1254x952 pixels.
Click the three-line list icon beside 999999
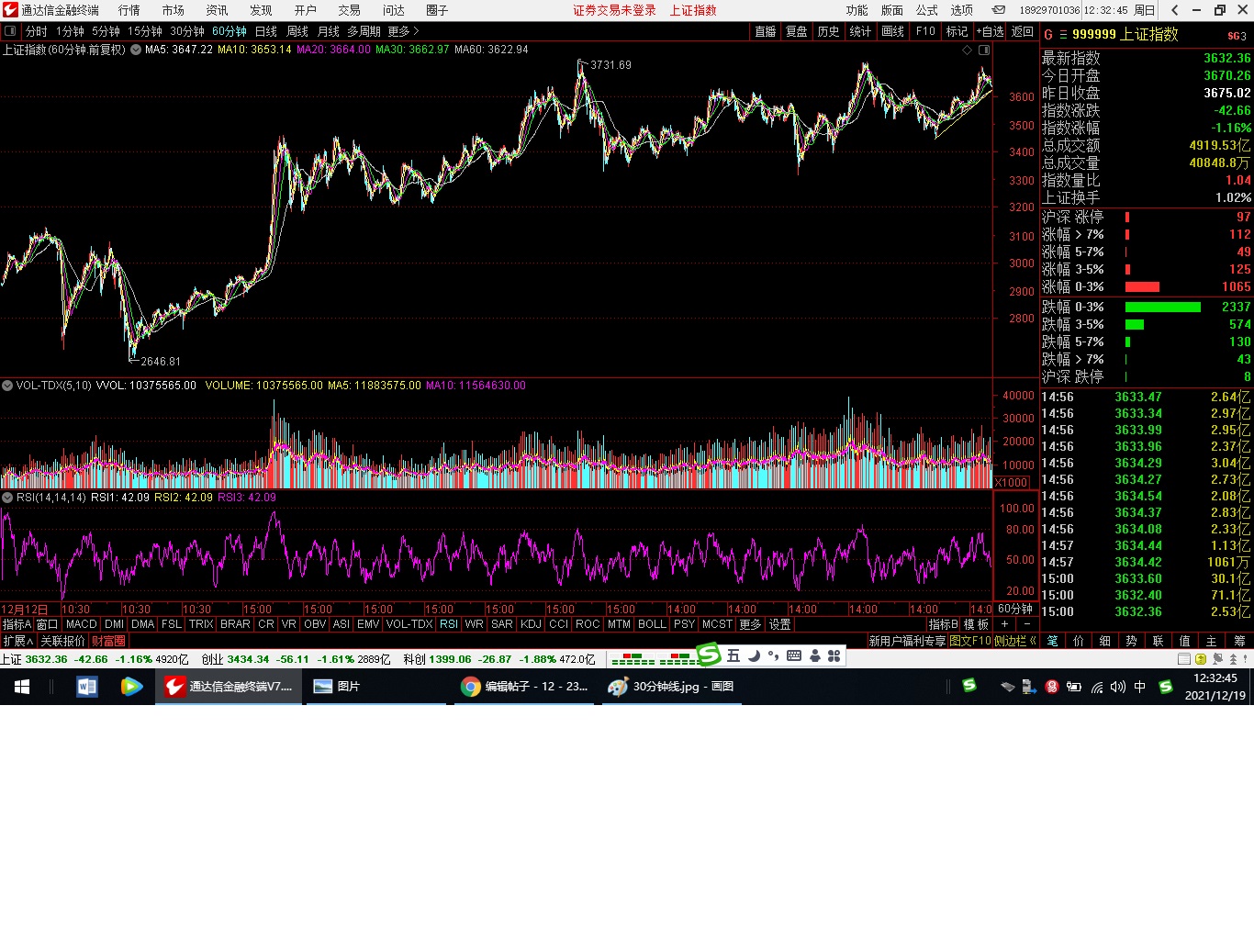pos(1063,35)
